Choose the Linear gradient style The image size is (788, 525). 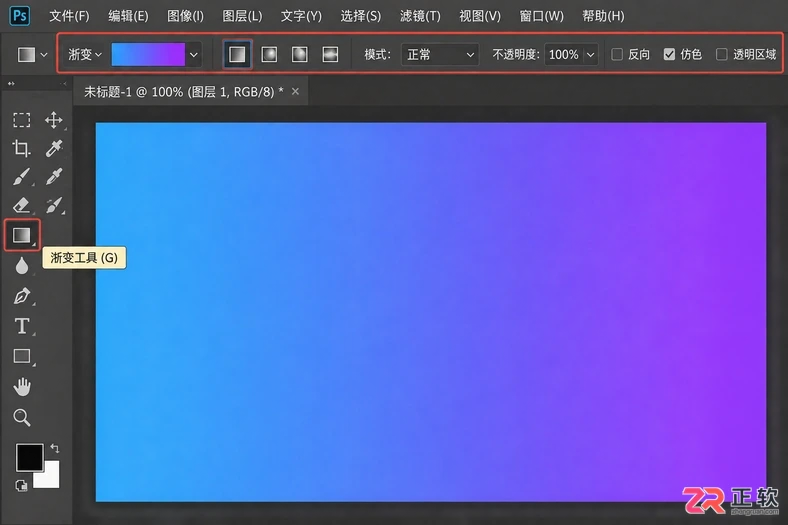click(237, 54)
